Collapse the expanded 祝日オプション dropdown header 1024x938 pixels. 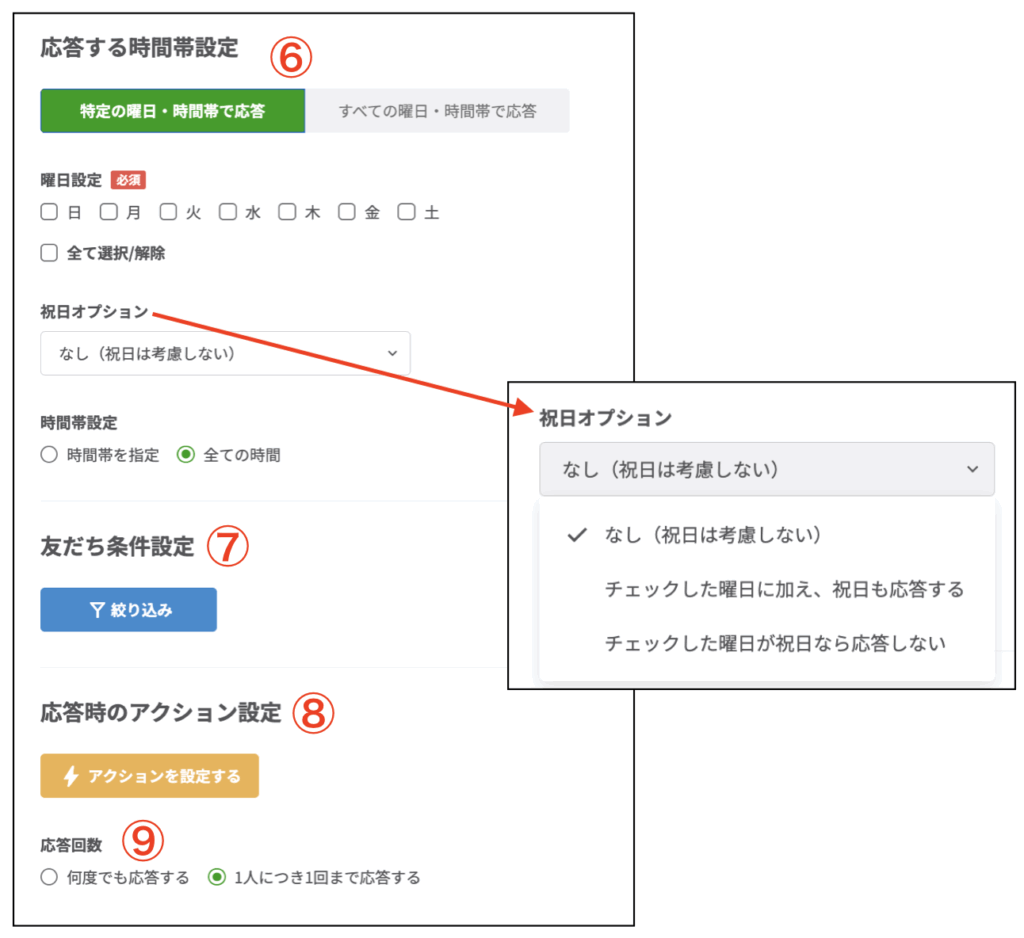coord(766,469)
